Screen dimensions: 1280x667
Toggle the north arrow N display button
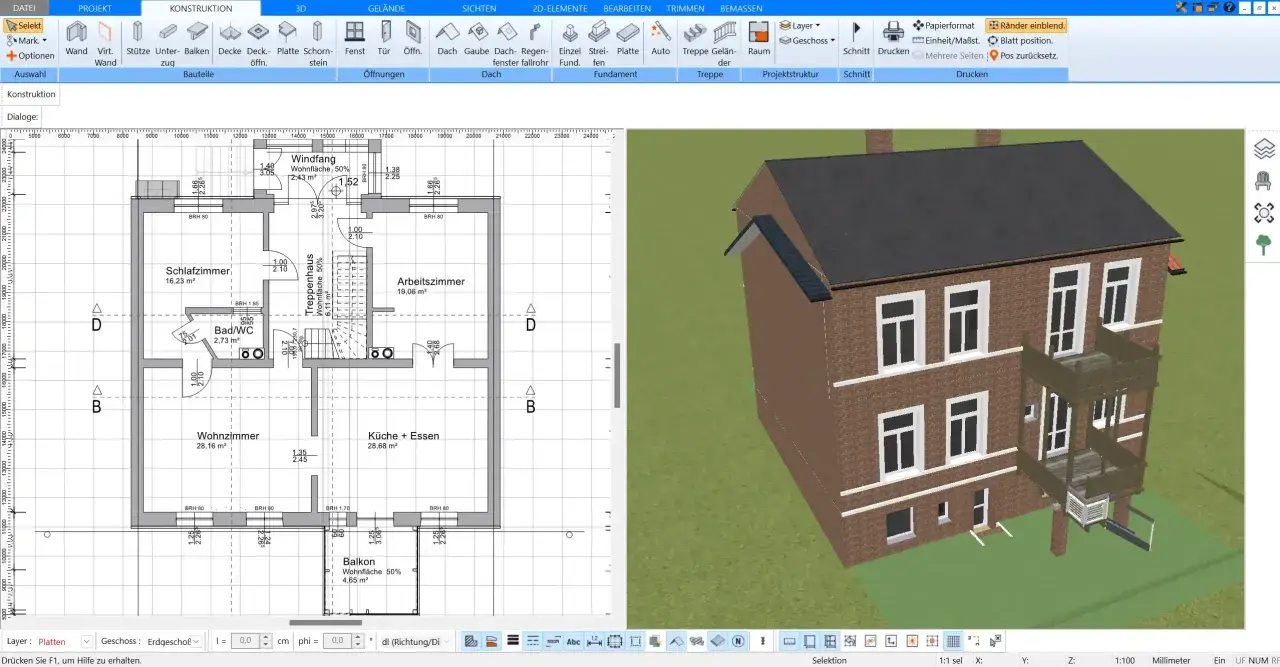(739, 641)
